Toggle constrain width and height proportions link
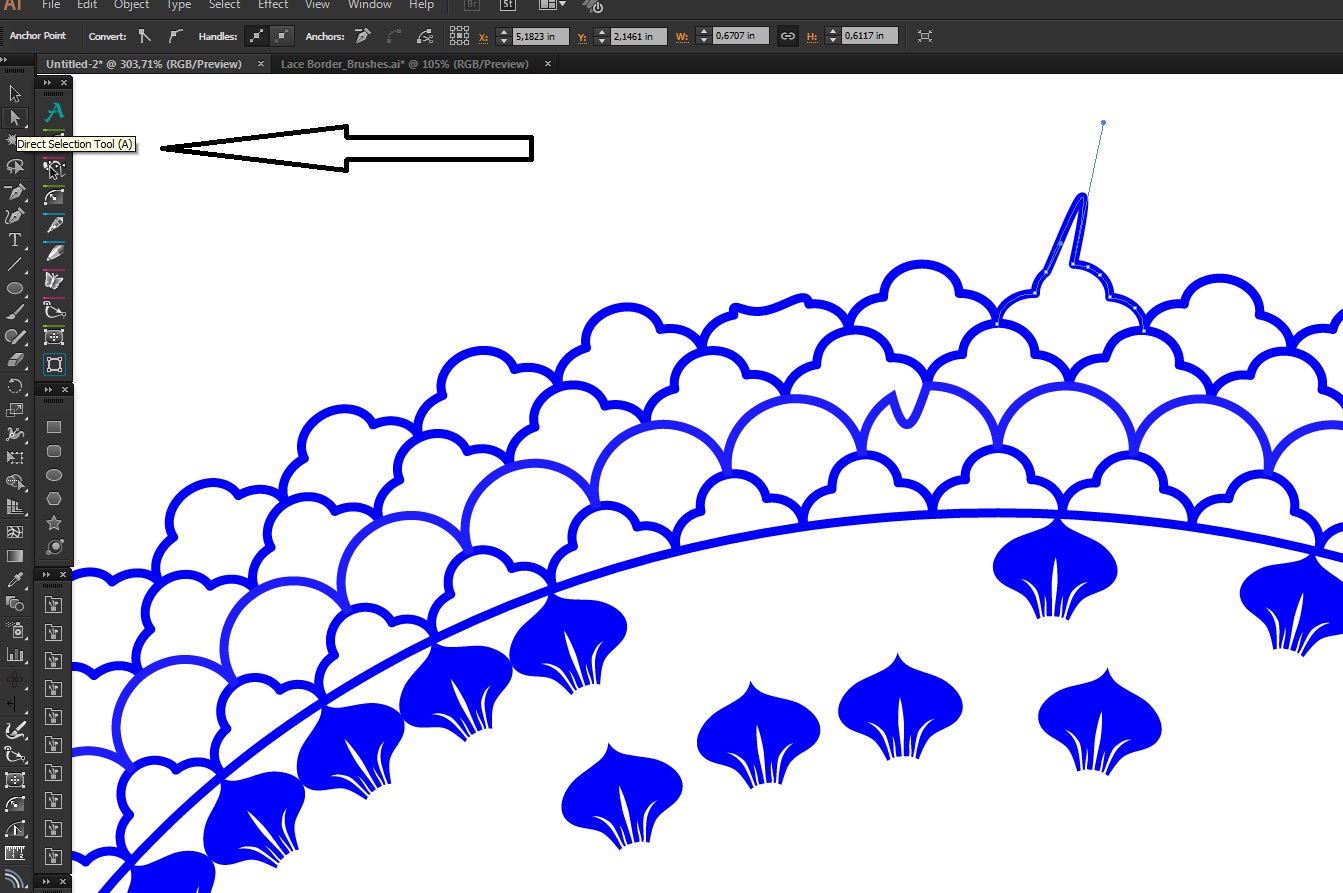The width and height of the screenshot is (1343, 893). point(787,36)
